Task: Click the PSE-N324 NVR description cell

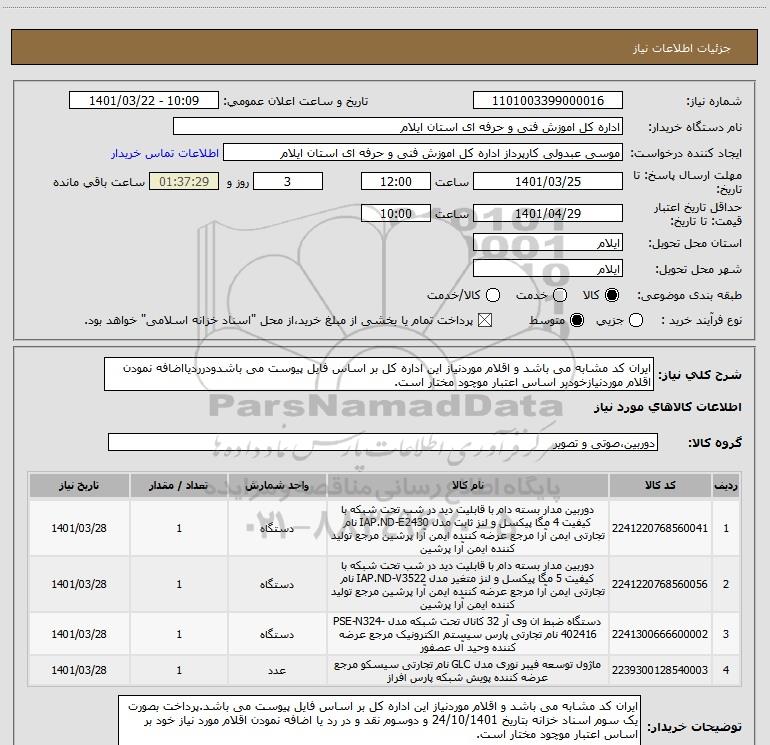Action: (x=468, y=634)
